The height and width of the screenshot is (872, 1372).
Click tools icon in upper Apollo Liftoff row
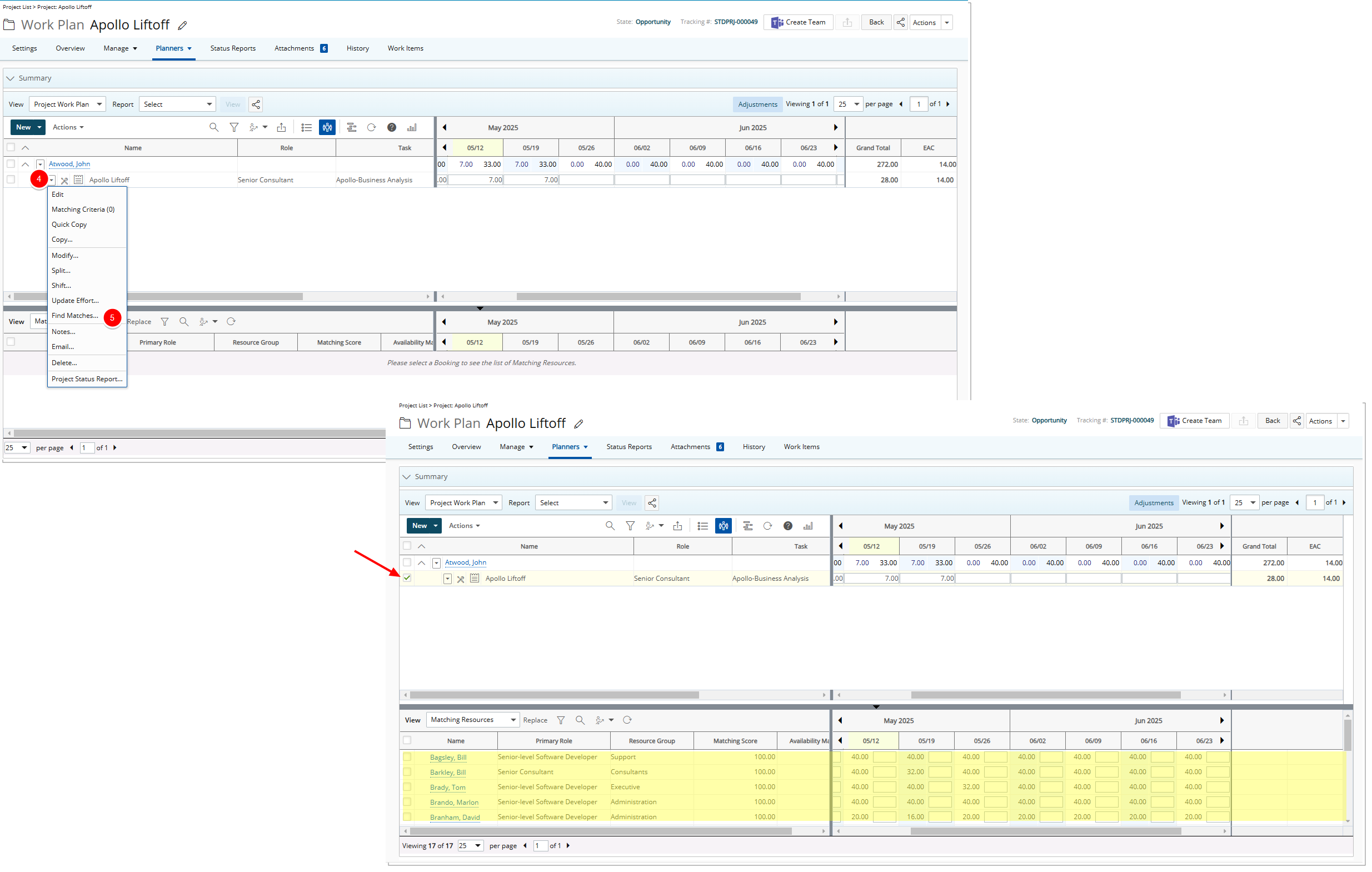click(64, 181)
